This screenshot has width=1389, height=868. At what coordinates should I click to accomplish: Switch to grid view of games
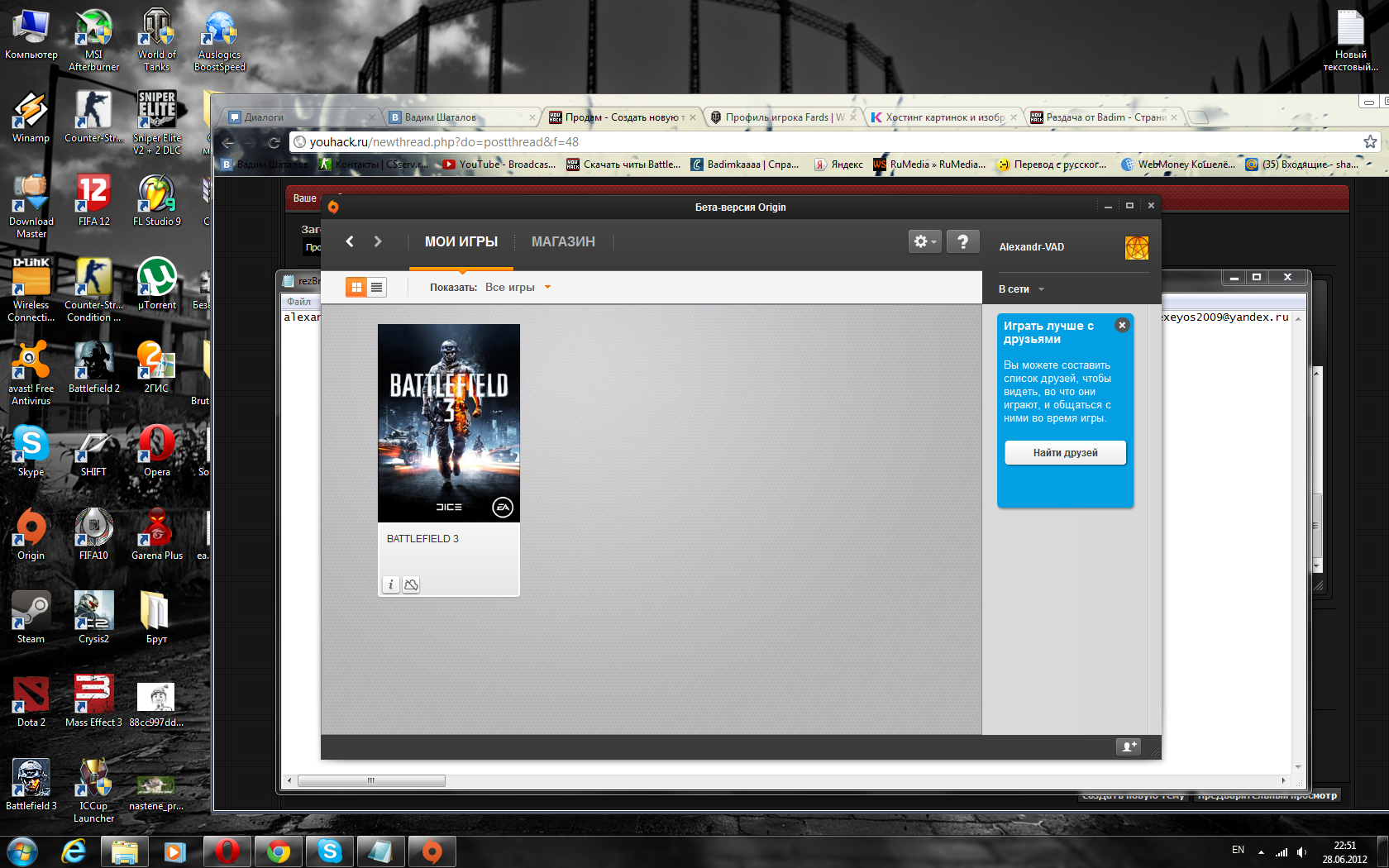coord(356,287)
